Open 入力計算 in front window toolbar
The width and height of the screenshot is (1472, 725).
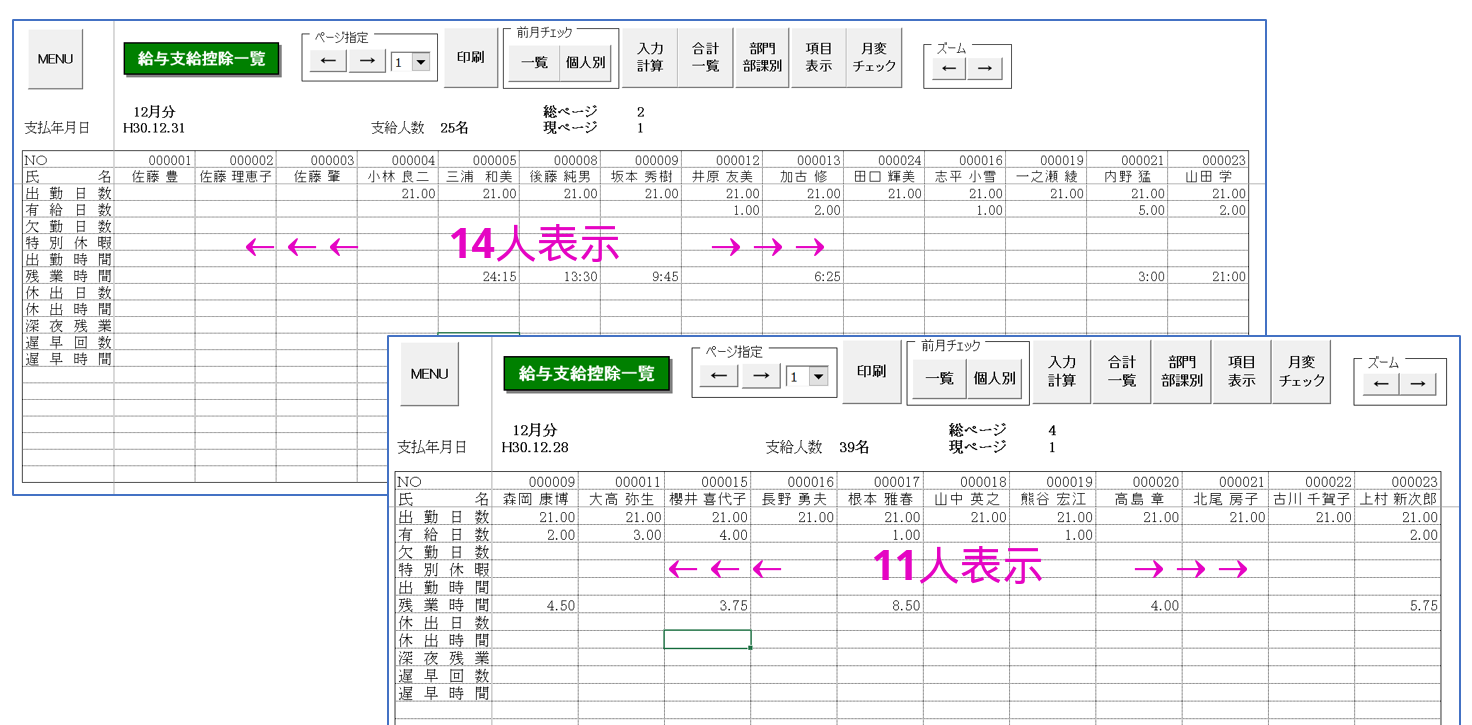1062,372
